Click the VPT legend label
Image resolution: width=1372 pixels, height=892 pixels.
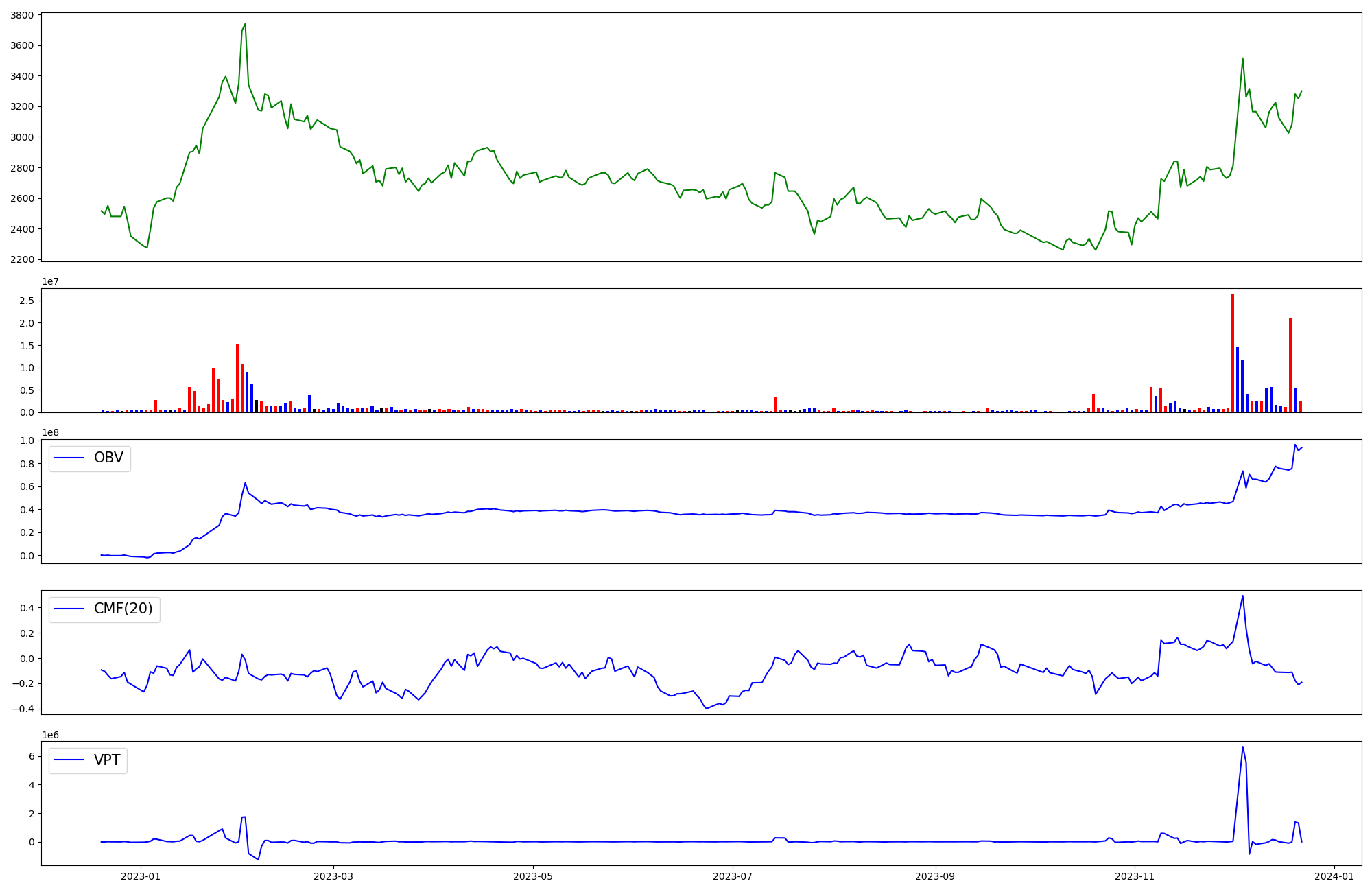(106, 760)
